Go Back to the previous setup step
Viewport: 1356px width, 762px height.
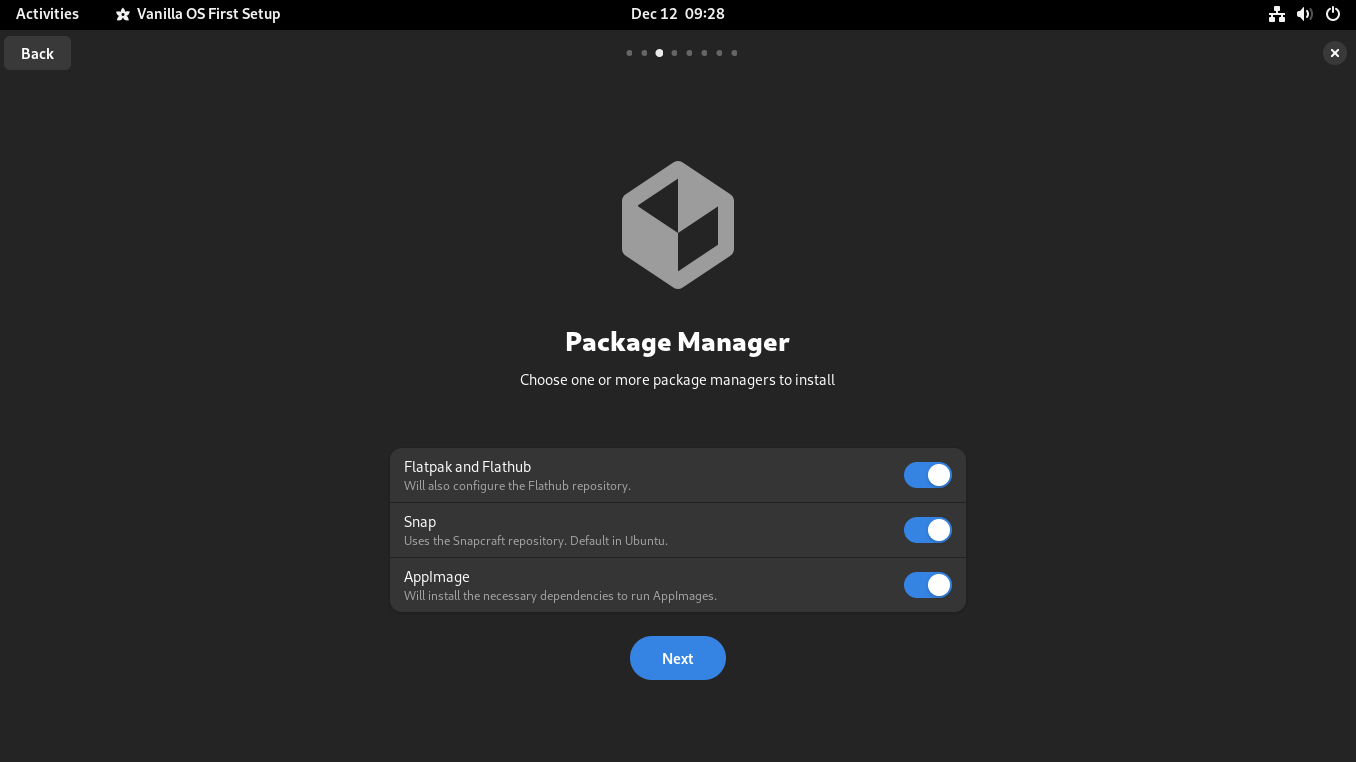37,53
